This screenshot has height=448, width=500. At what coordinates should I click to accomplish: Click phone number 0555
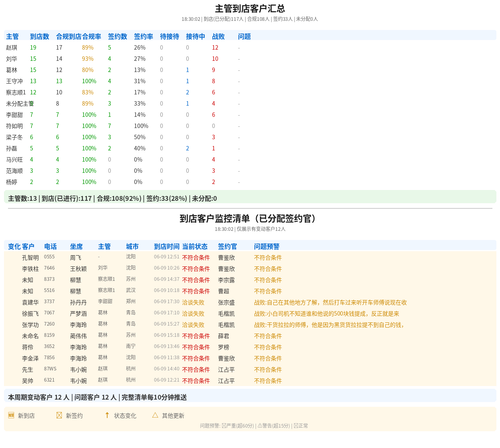pos(49,257)
